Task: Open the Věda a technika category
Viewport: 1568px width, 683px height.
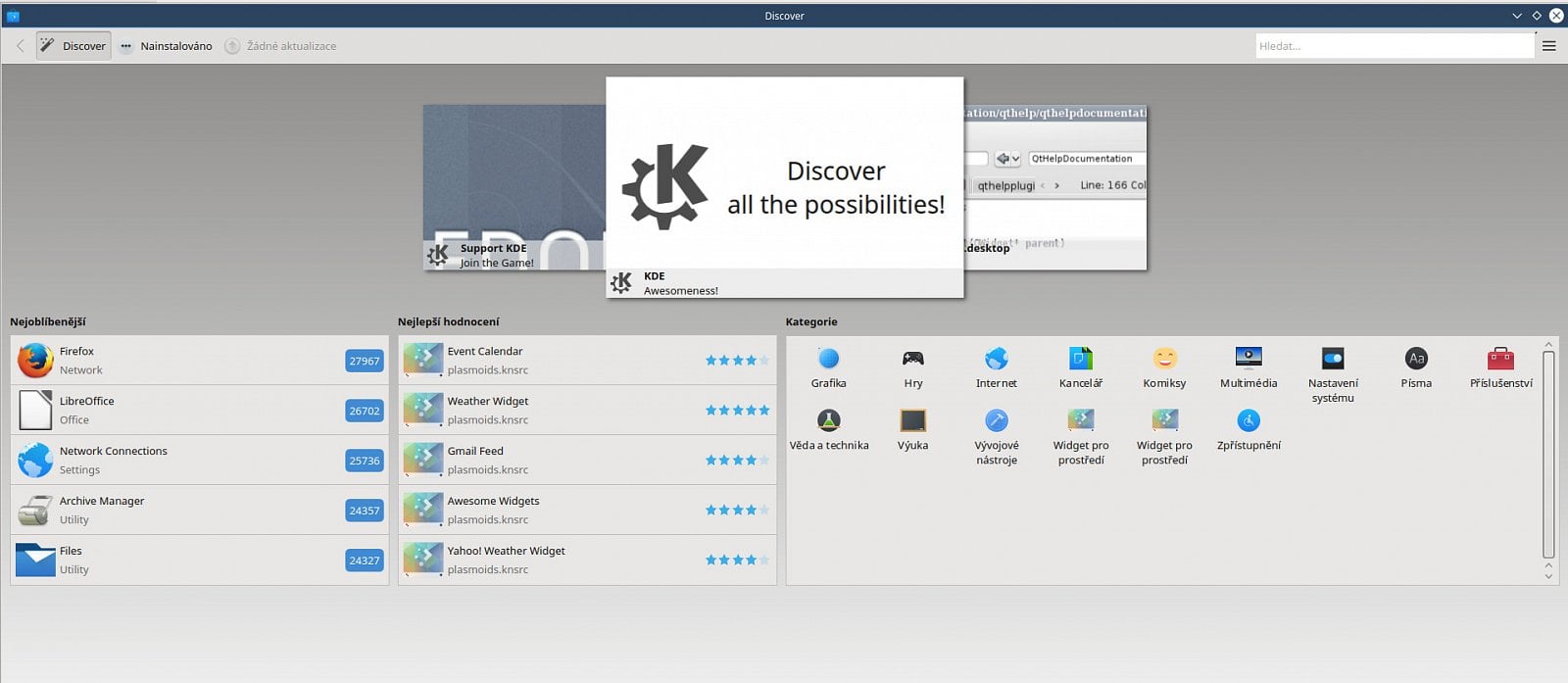Action: click(x=829, y=431)
